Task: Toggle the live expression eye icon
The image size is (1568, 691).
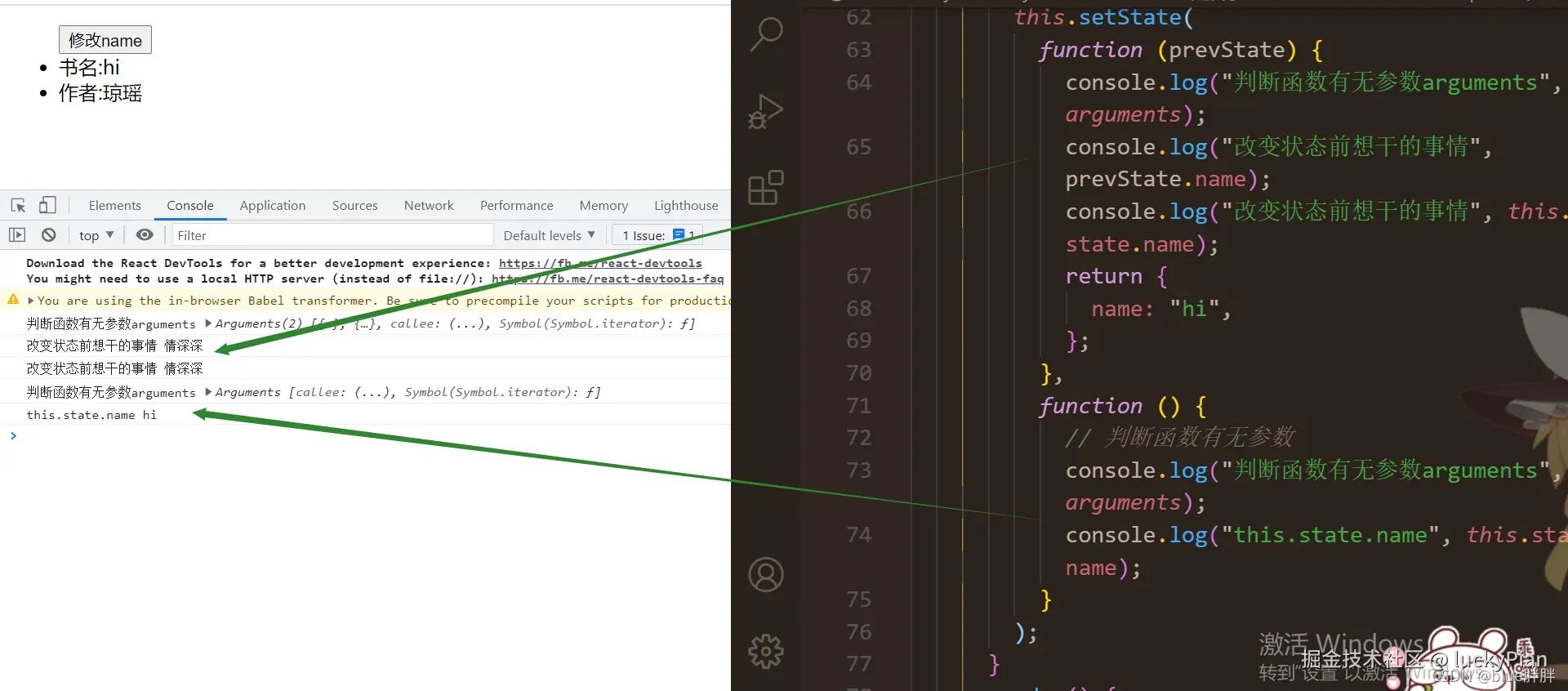Action: 145,235
